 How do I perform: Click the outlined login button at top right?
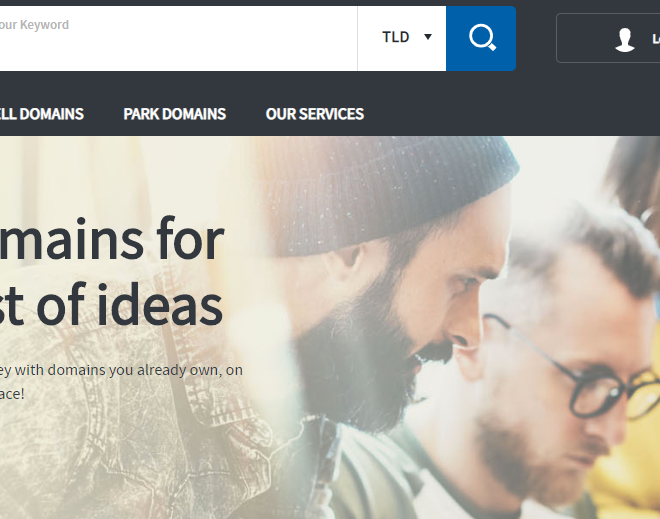(608, 38)
